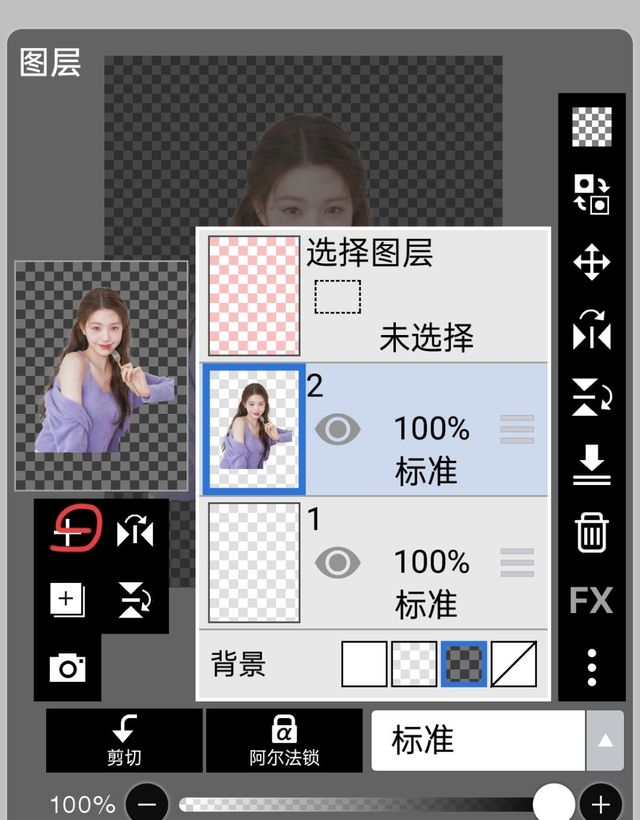The image size is (640, 820).
Task: Tap the camera icon to import photo
Action: tap(67, 667)
